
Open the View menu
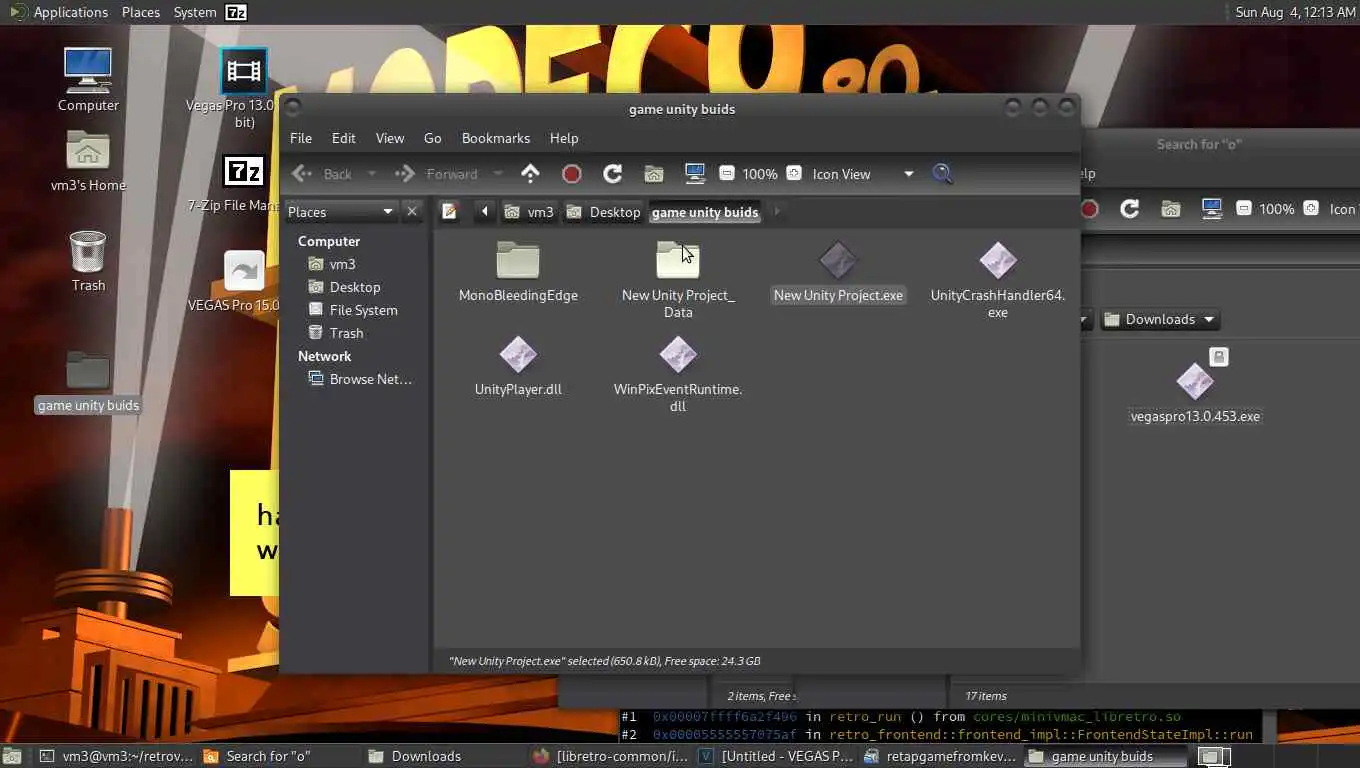point(390,138)
